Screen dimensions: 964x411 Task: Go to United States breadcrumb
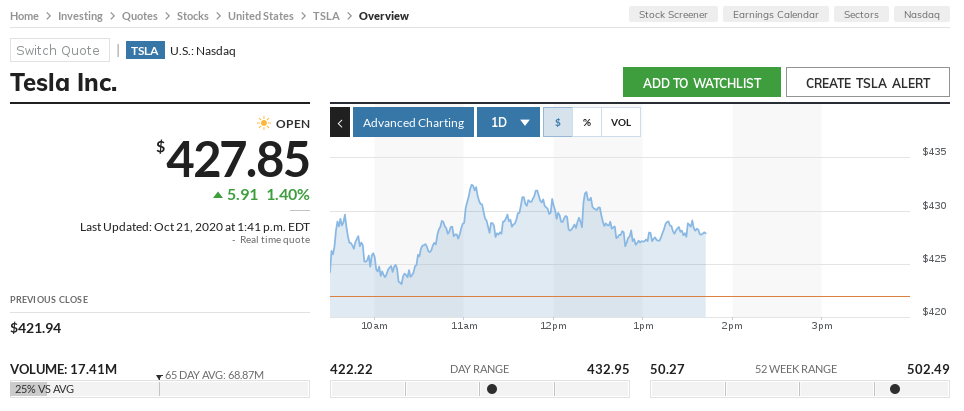point(261,16)
